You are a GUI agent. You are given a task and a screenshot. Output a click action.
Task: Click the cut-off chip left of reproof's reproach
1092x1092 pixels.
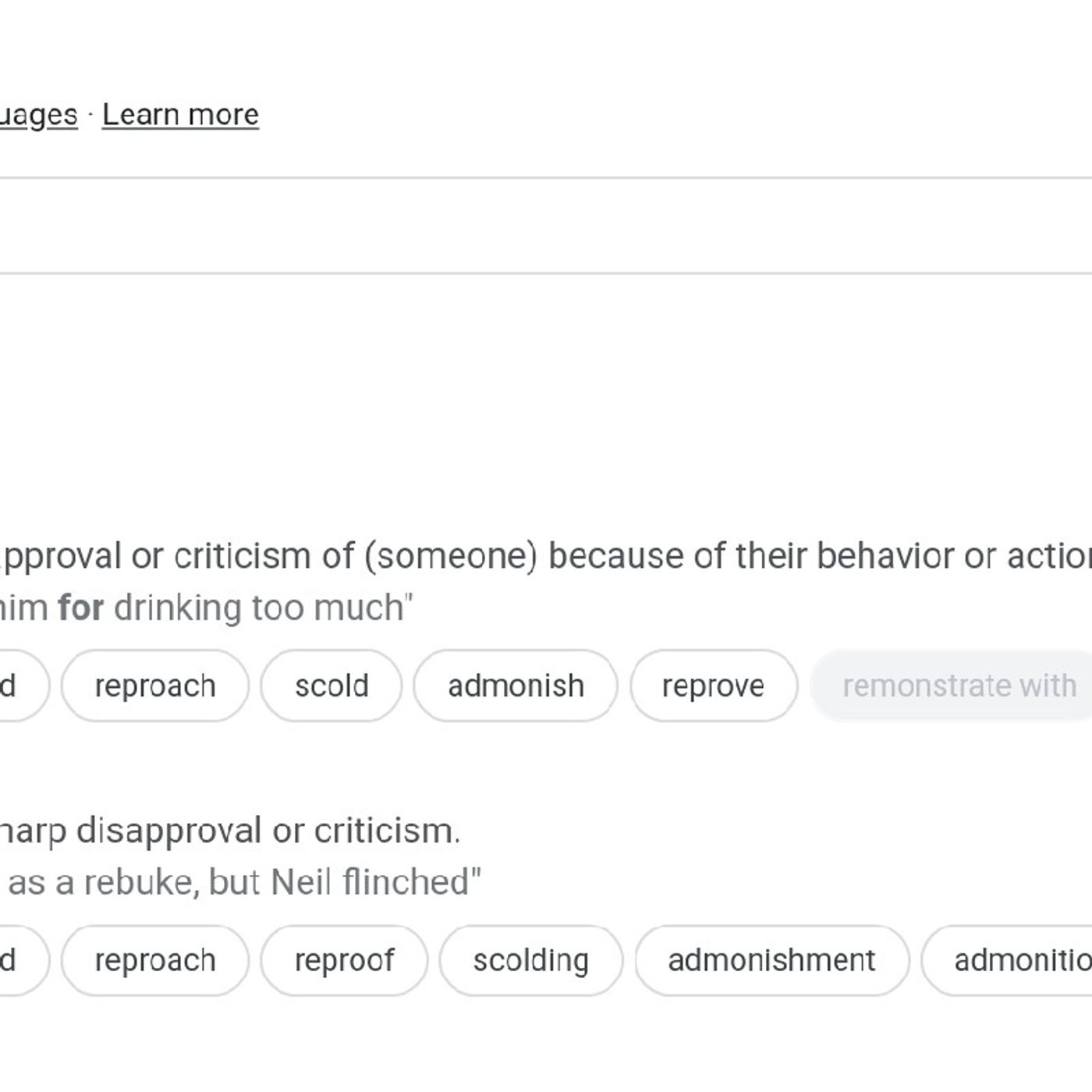pos(23,960)
